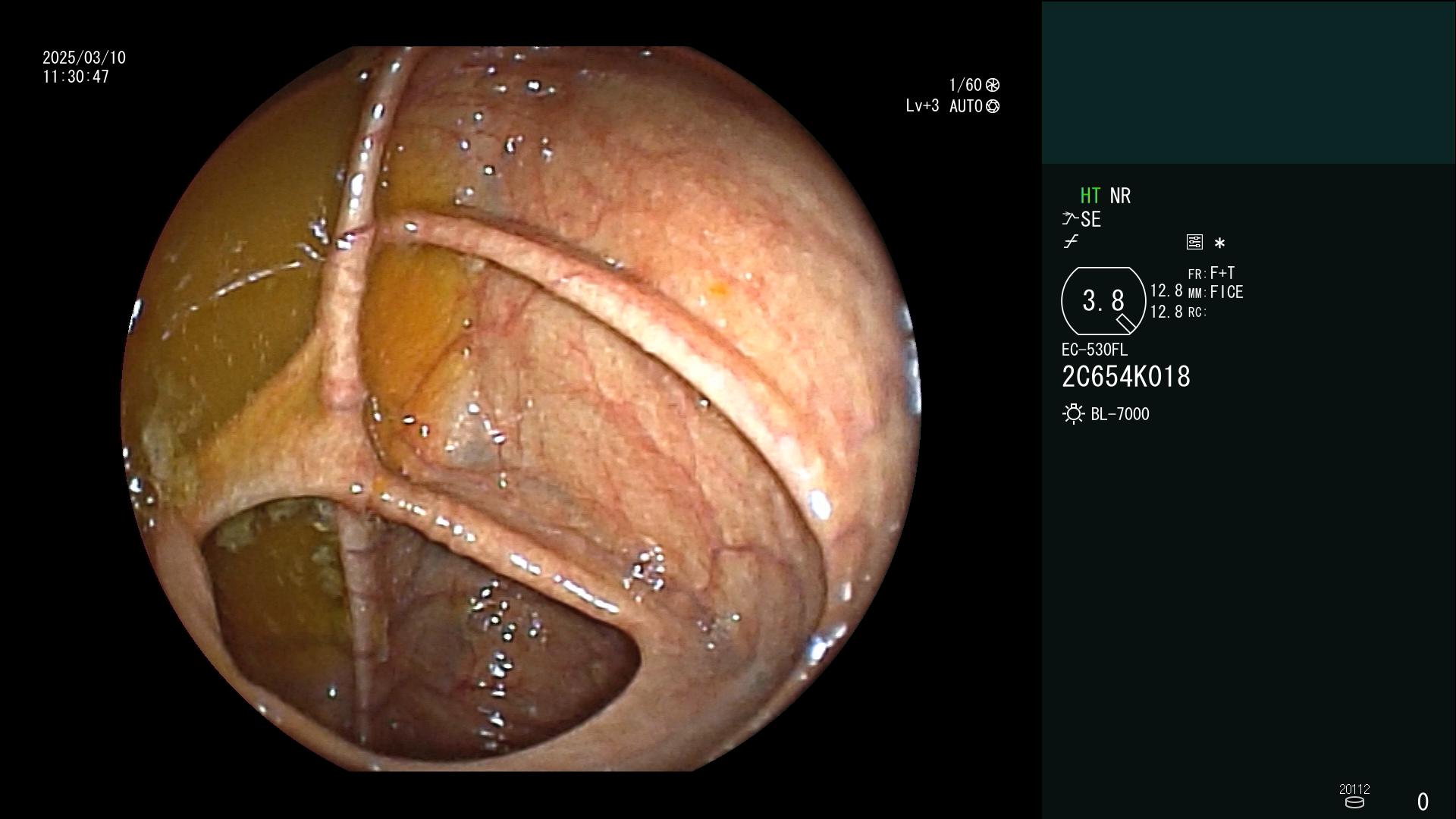Click the tone curve icon below SE
This screenshot has height=819, width=1456.
[1071, 242]
